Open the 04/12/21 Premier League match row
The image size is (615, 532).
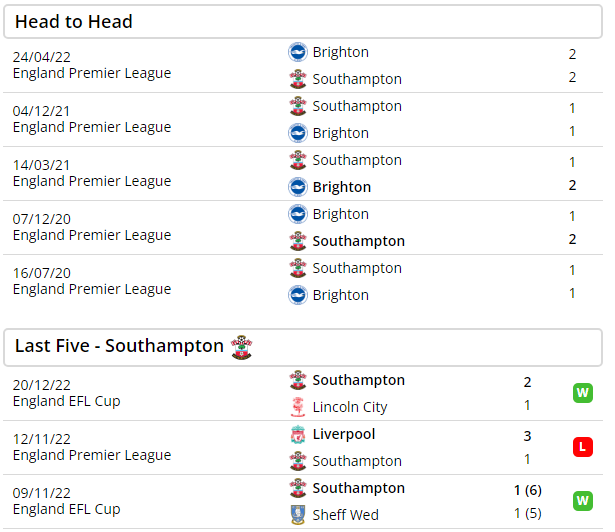303,120
